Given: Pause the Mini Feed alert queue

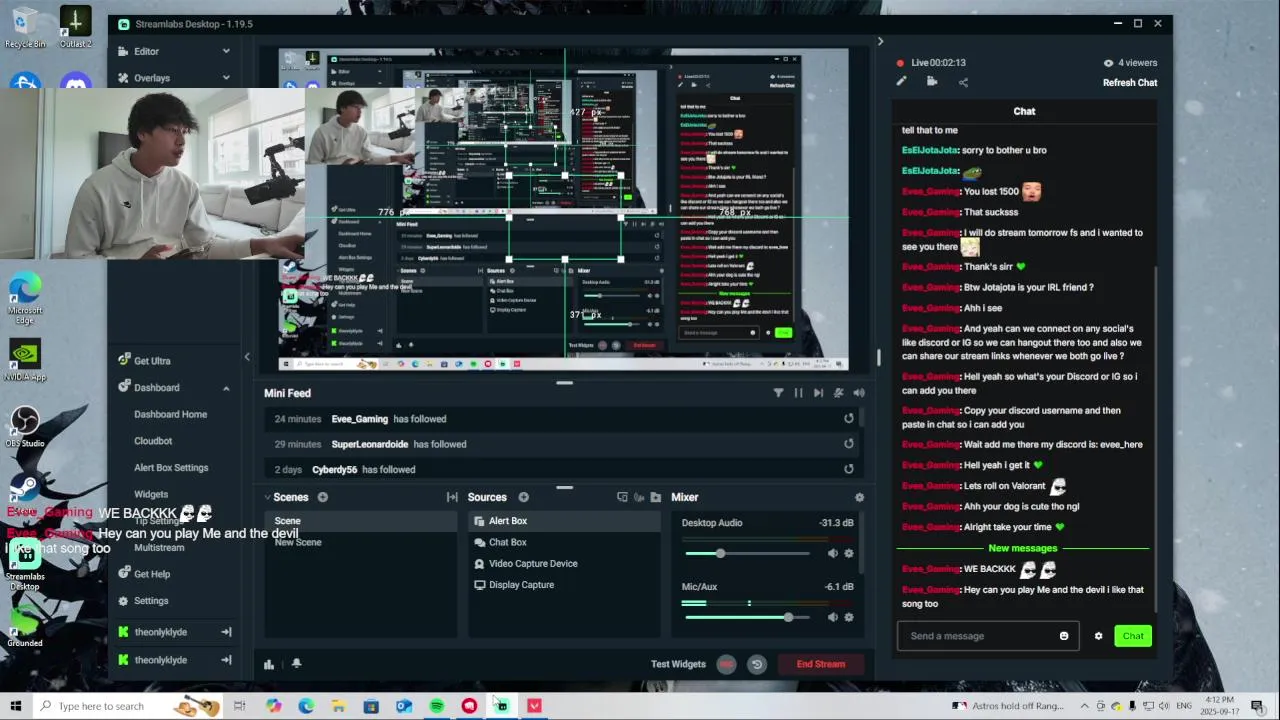Looking at the screenshot, I should coord(798,393).
